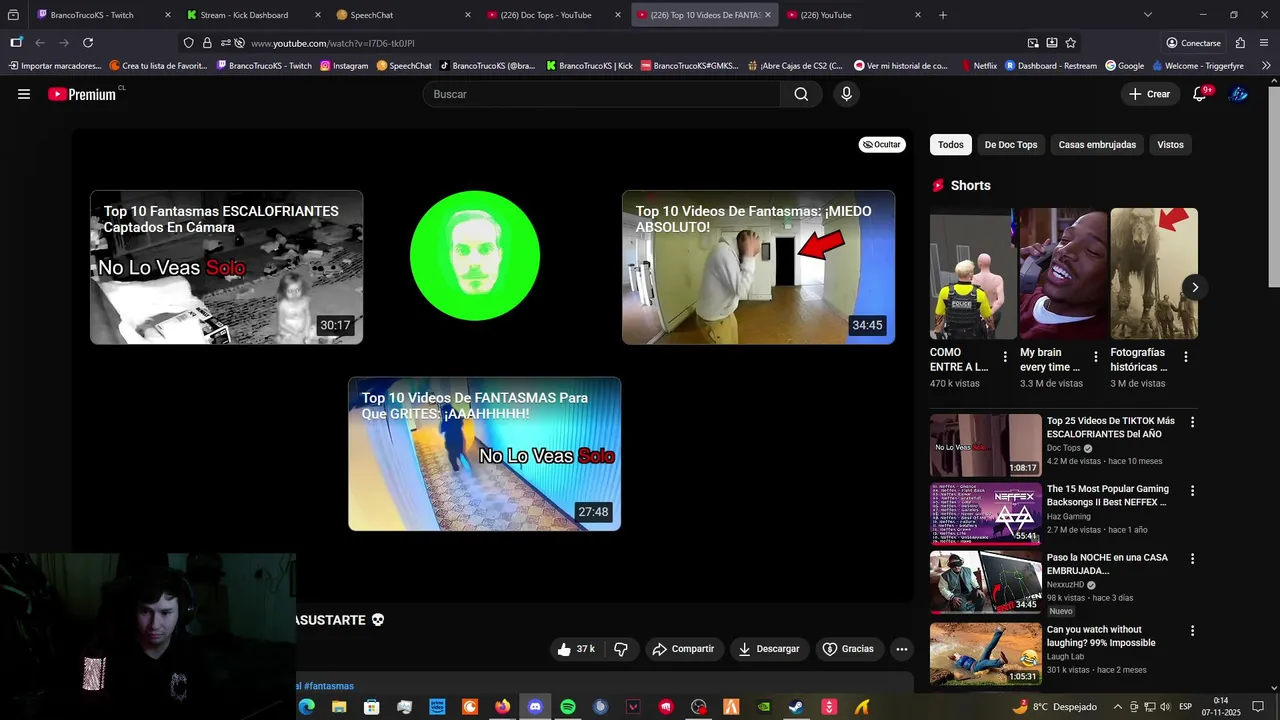Open the Instagram bookmark
This screenshot has height=720, width=1280.
pos(344,65)
